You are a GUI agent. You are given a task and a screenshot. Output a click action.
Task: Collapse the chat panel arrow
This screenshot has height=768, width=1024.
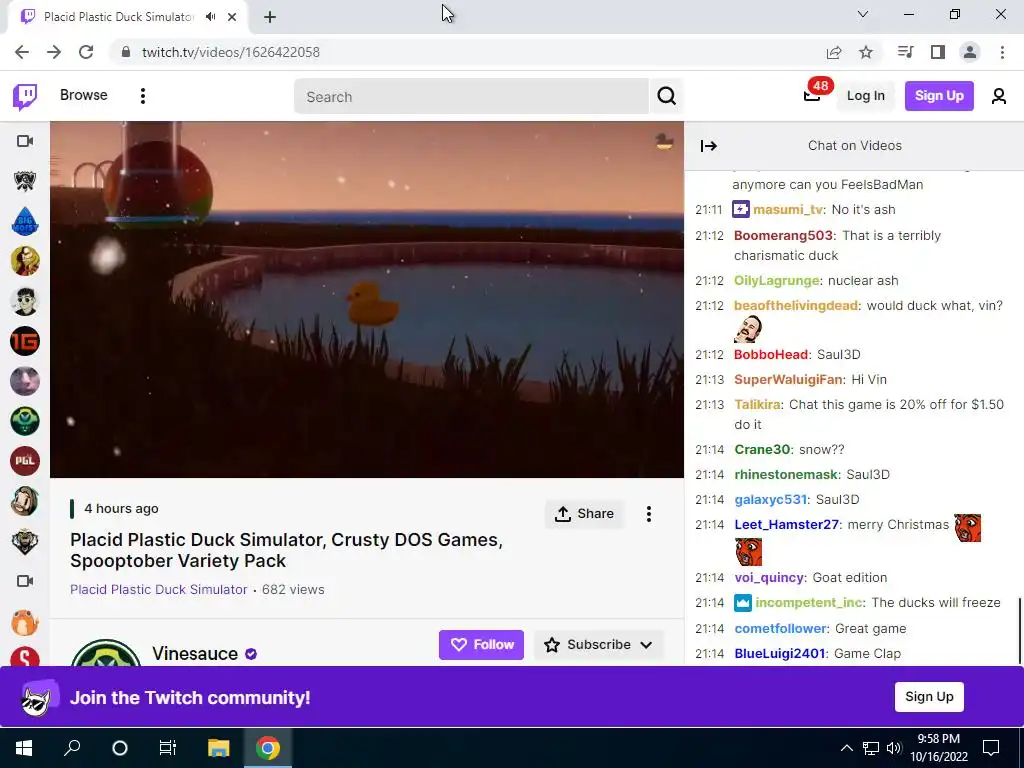[x=709, y=146]
